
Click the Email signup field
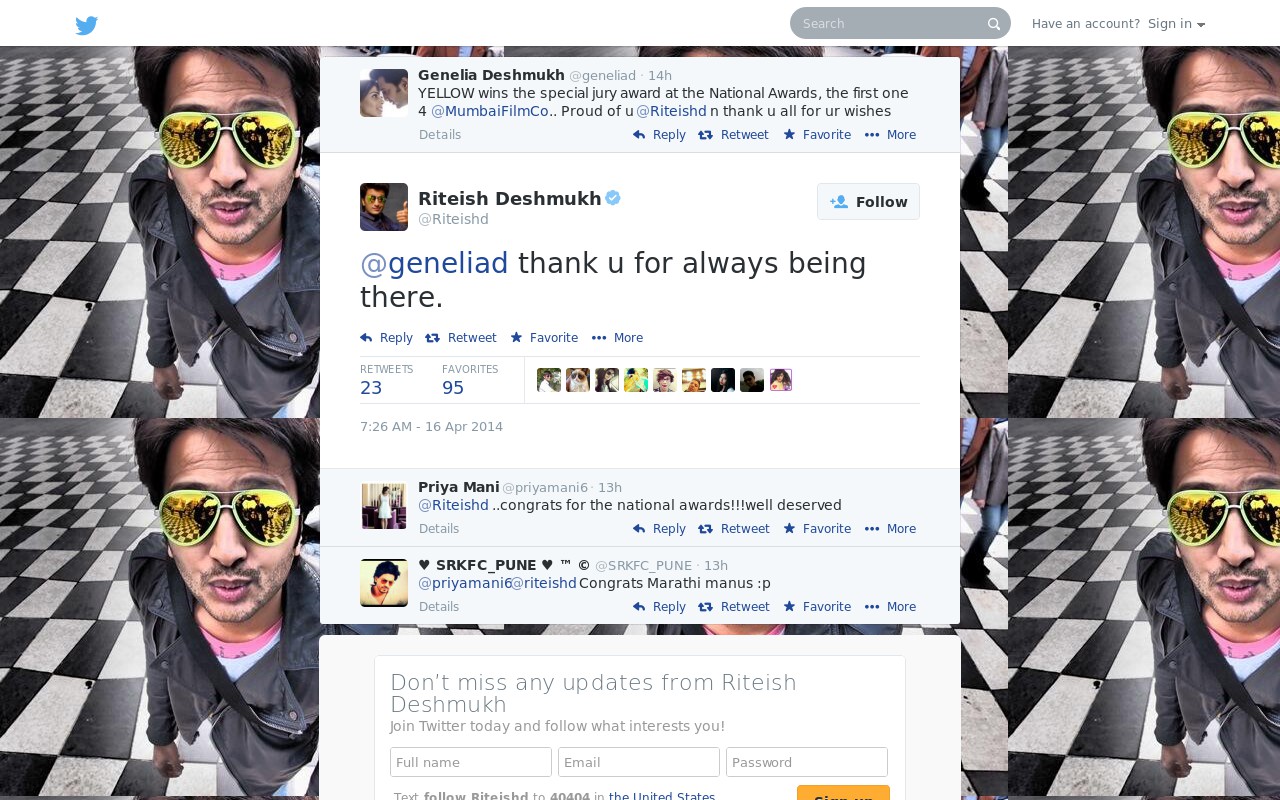639,762
